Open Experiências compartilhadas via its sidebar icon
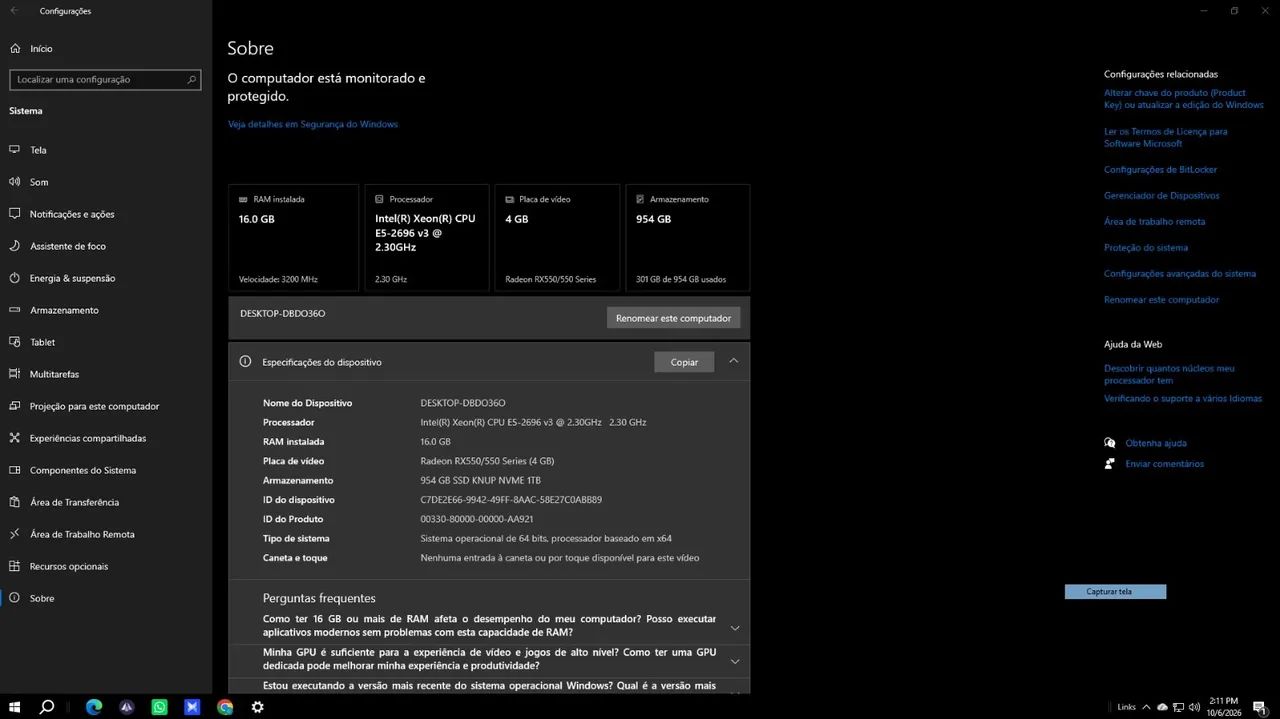Viewport: 1280px width, 719px height. click(14, 438)
